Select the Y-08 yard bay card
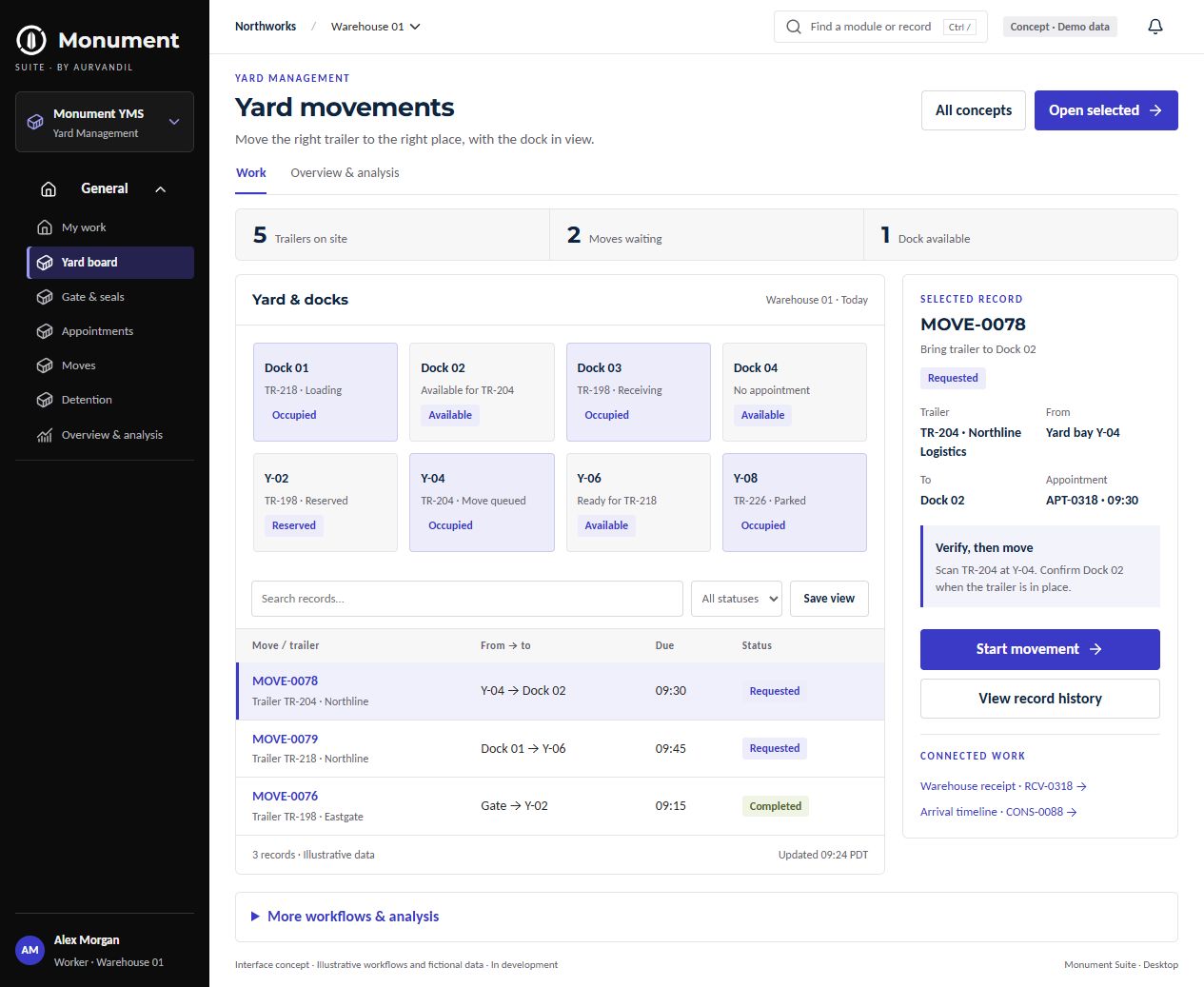The height and width of the screenshot is (987, 1204). [795, 503]
